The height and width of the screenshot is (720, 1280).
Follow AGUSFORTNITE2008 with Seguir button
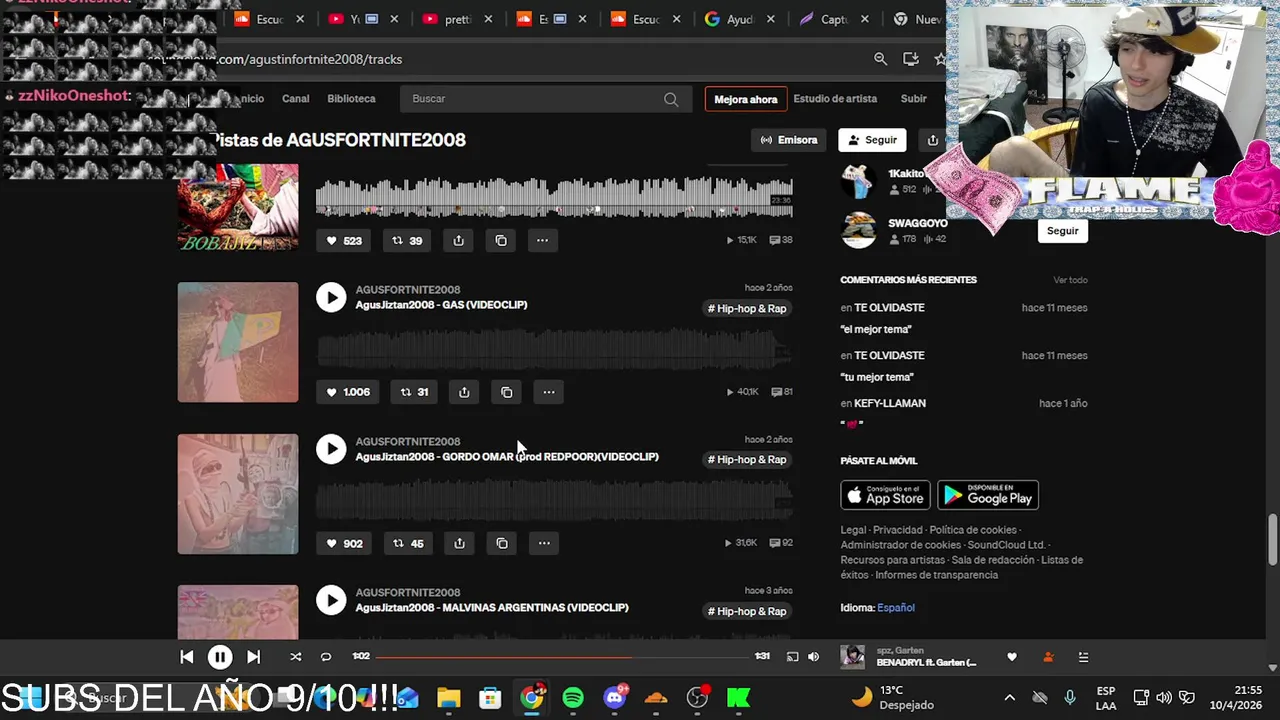click(872, 140)
